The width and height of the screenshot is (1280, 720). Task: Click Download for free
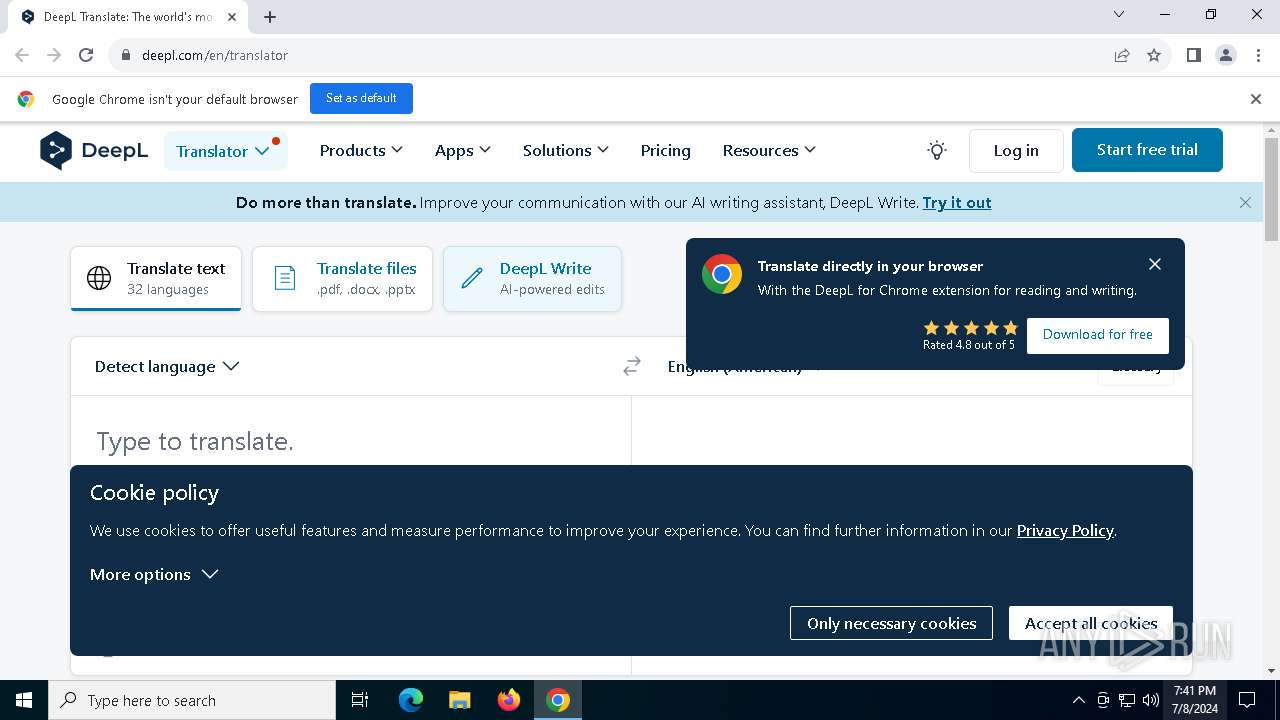point(1097,335)
